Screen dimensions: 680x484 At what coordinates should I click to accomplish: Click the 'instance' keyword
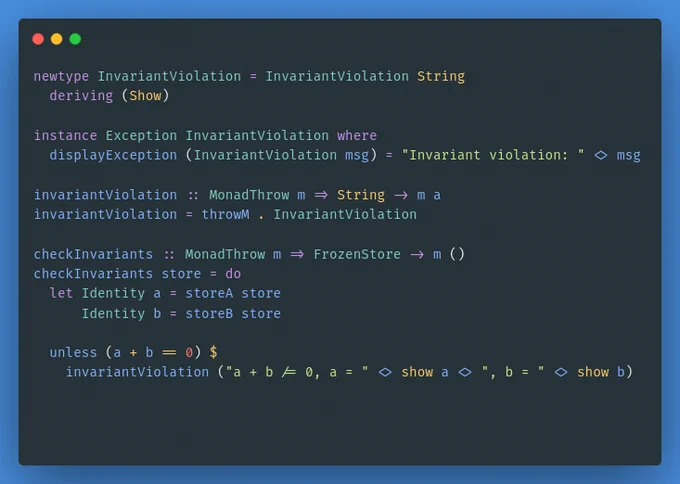pyautogui.click(x=65, y=135)
